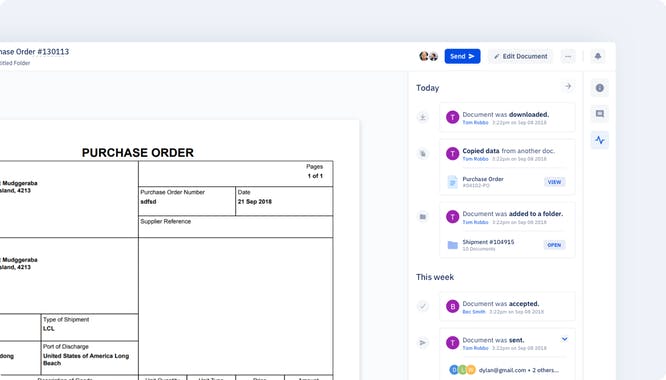666x380 pixels.
Task: Click the 'Type of Shipment' LCL cell
Action: [90, 327]
